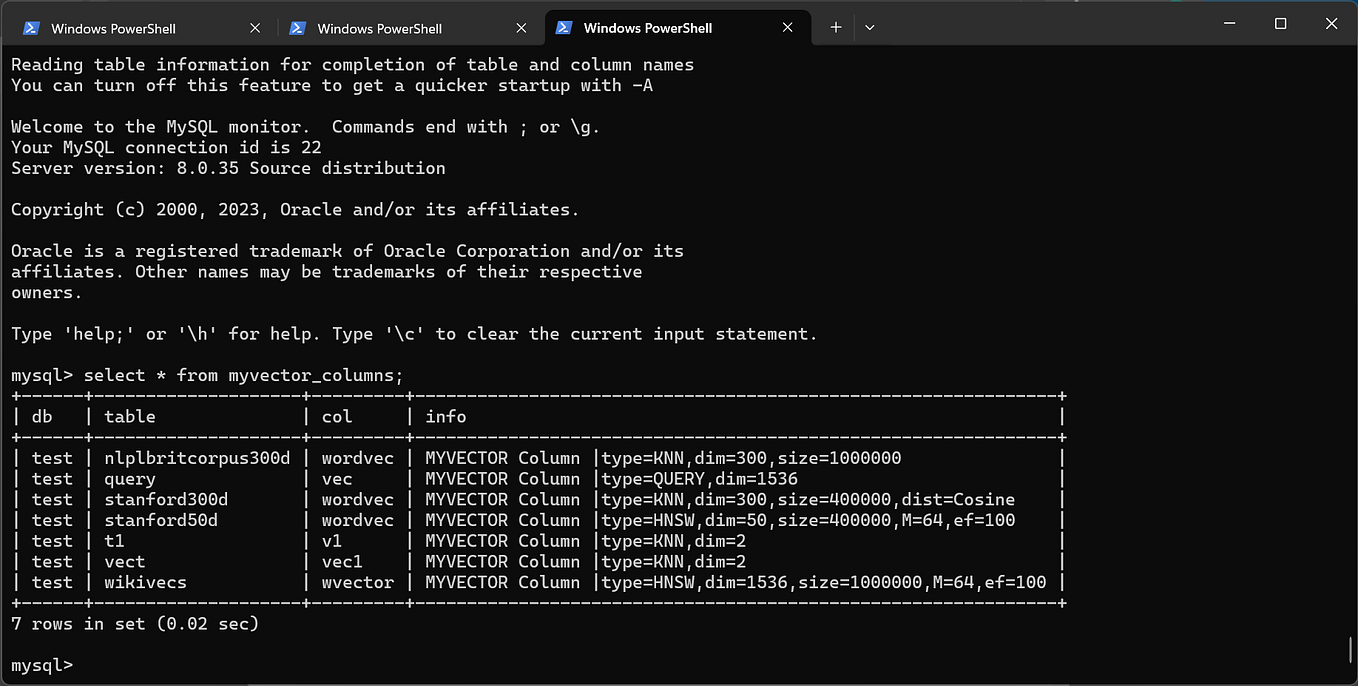Click the terminal scrollbar thumb
The width and height of the screenshot is (1358, 686).
tap(1351, 650)
